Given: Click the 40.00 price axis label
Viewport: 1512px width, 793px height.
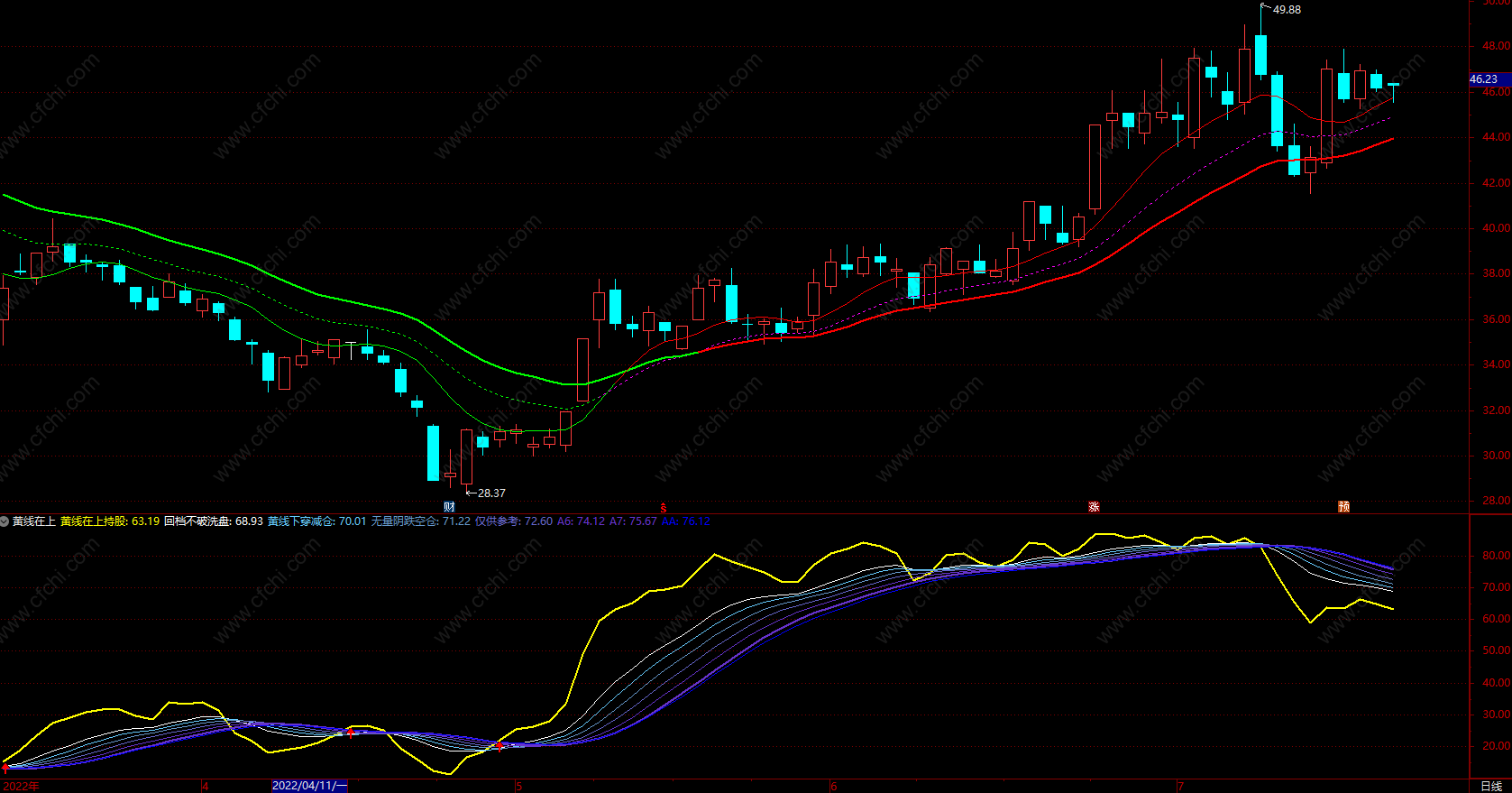Looking at the screenshot, I should tap(1496, 228).
